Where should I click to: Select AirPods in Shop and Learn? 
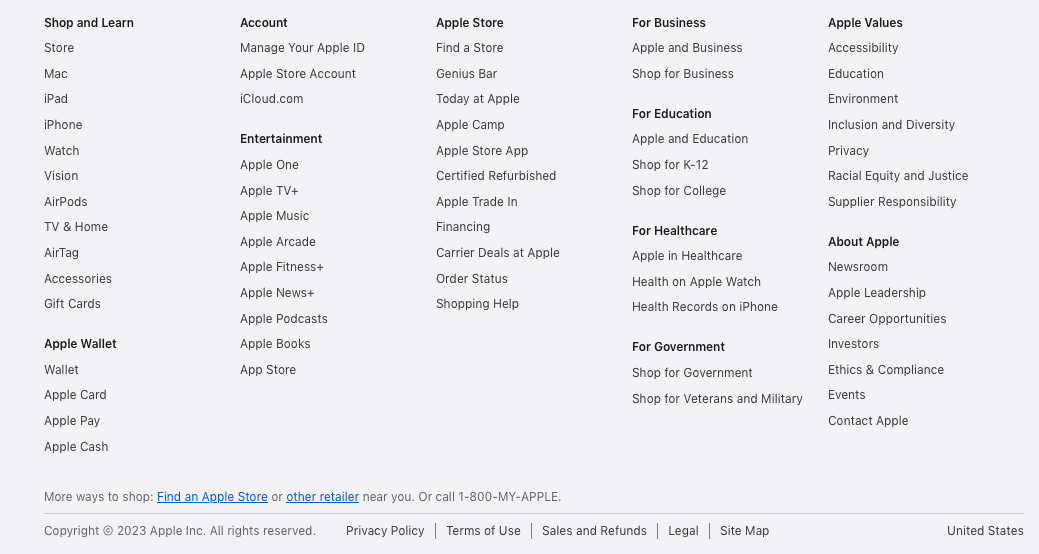66,202
